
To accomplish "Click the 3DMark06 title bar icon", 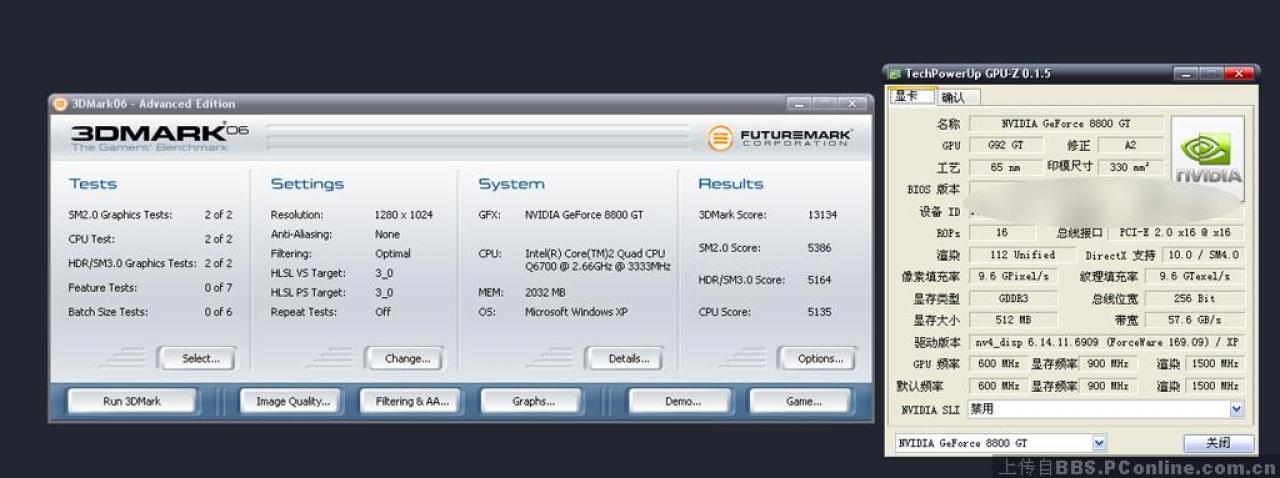I will tap(60, 103).
